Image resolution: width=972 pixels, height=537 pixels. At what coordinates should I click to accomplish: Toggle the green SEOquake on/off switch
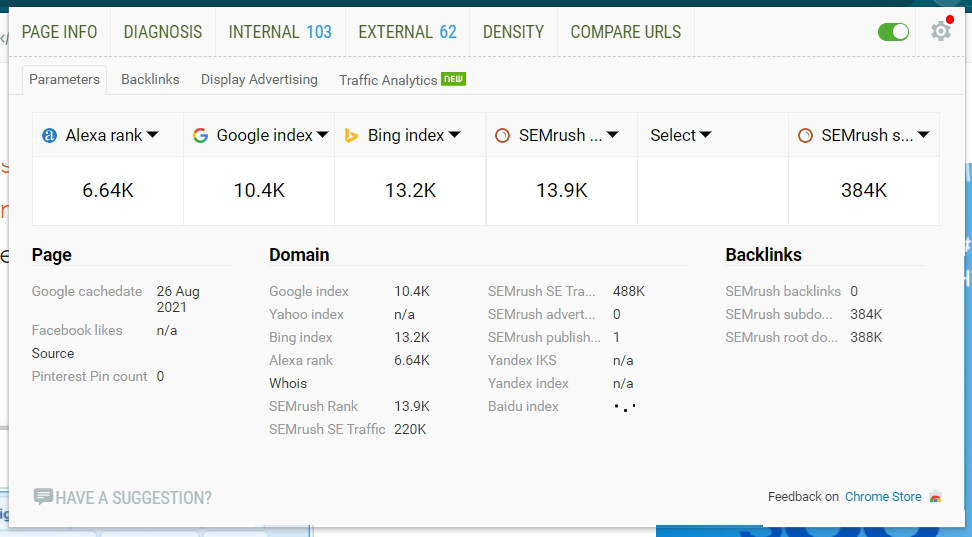(893, 32)
